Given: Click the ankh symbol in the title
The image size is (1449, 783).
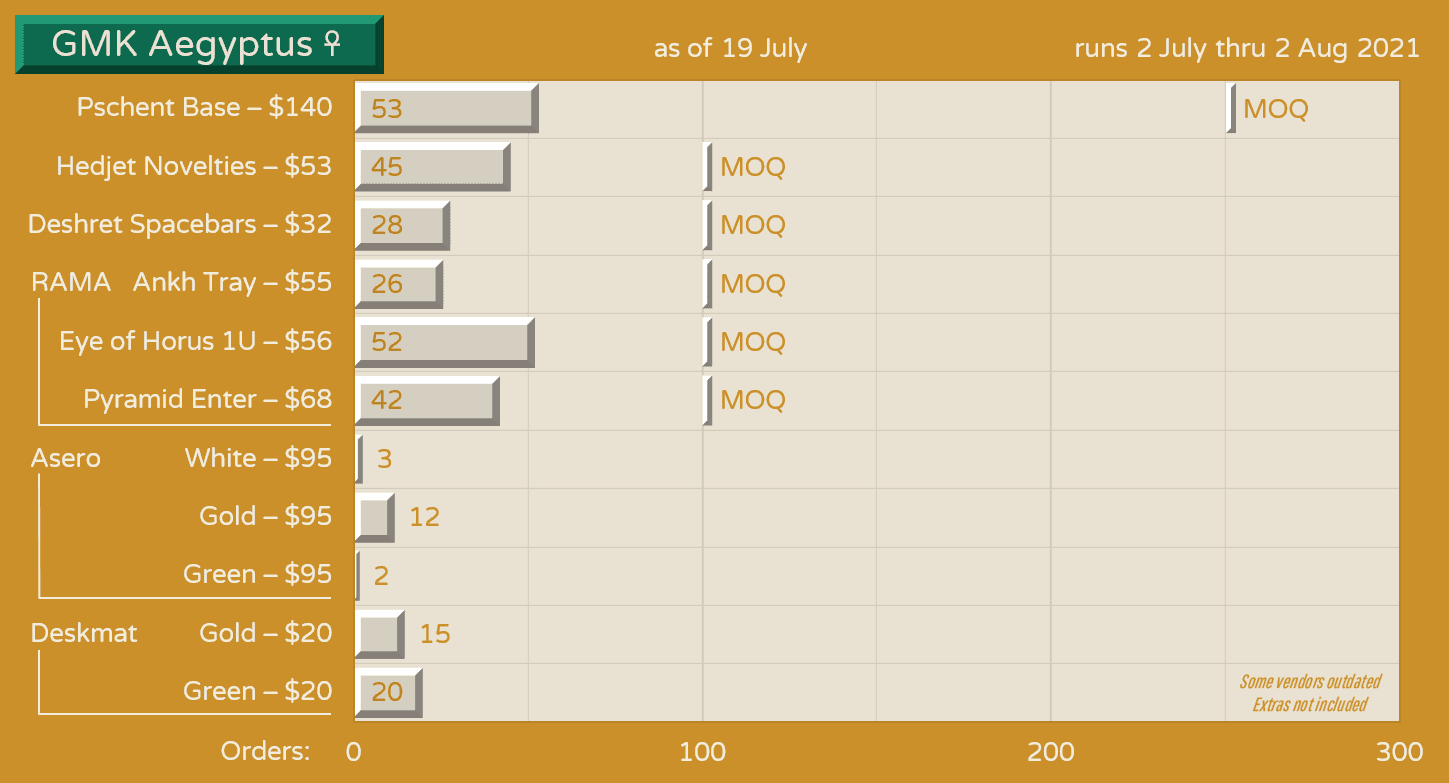Looking at the screenshot, I should (332, 44).
